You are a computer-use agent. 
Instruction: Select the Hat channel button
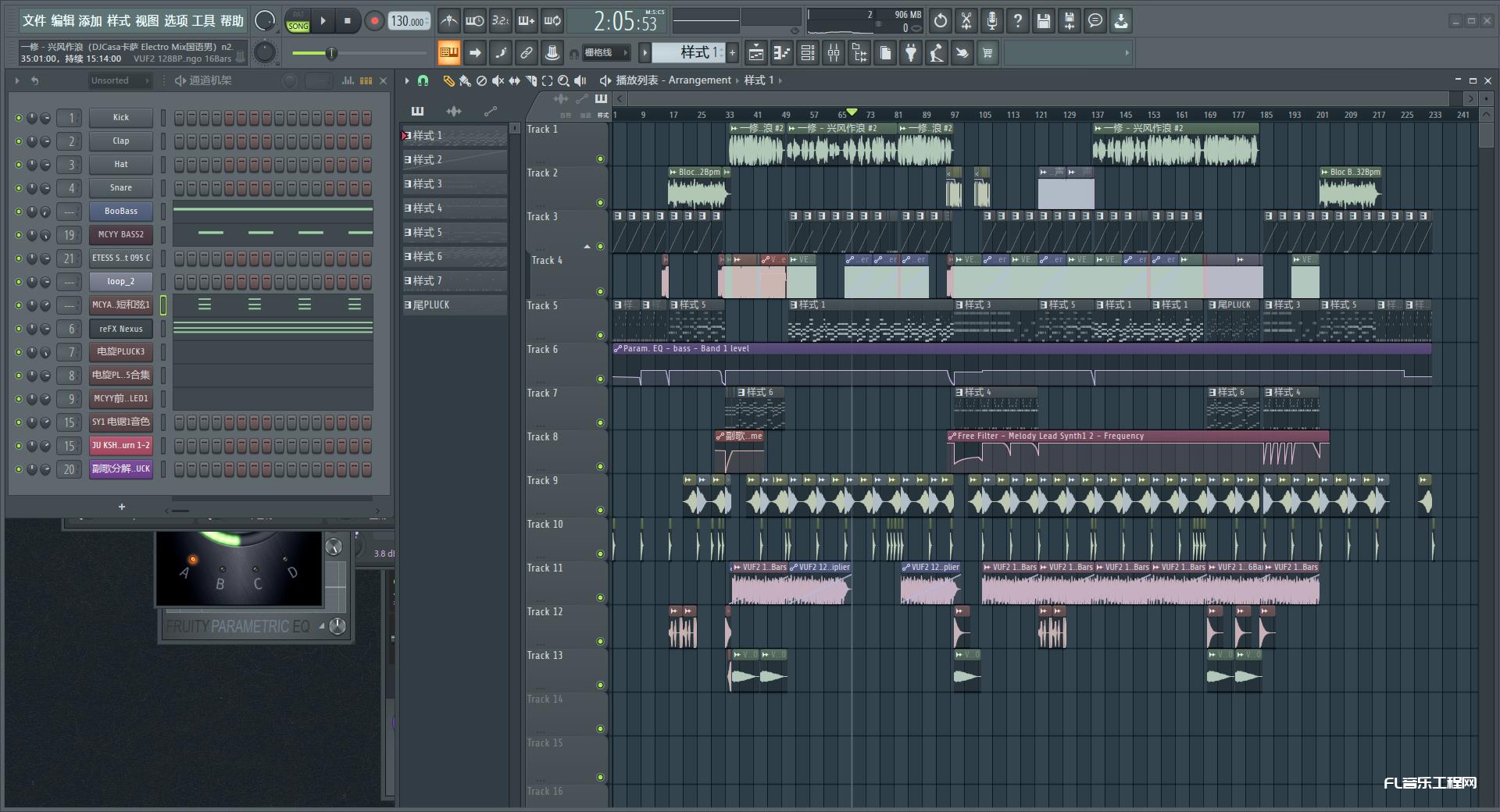120,165
